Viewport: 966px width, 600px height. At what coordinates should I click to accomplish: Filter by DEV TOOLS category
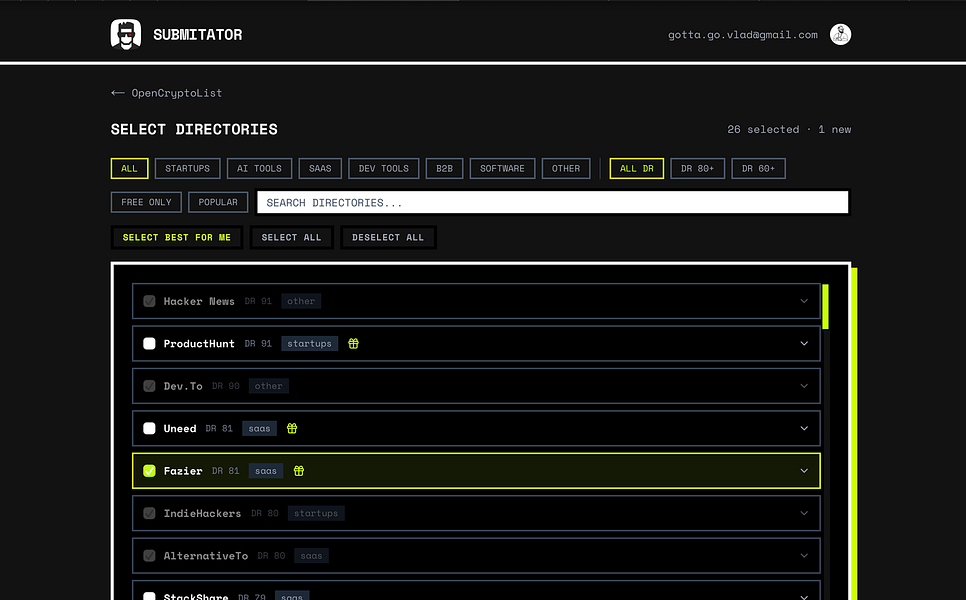coord(384,169)
